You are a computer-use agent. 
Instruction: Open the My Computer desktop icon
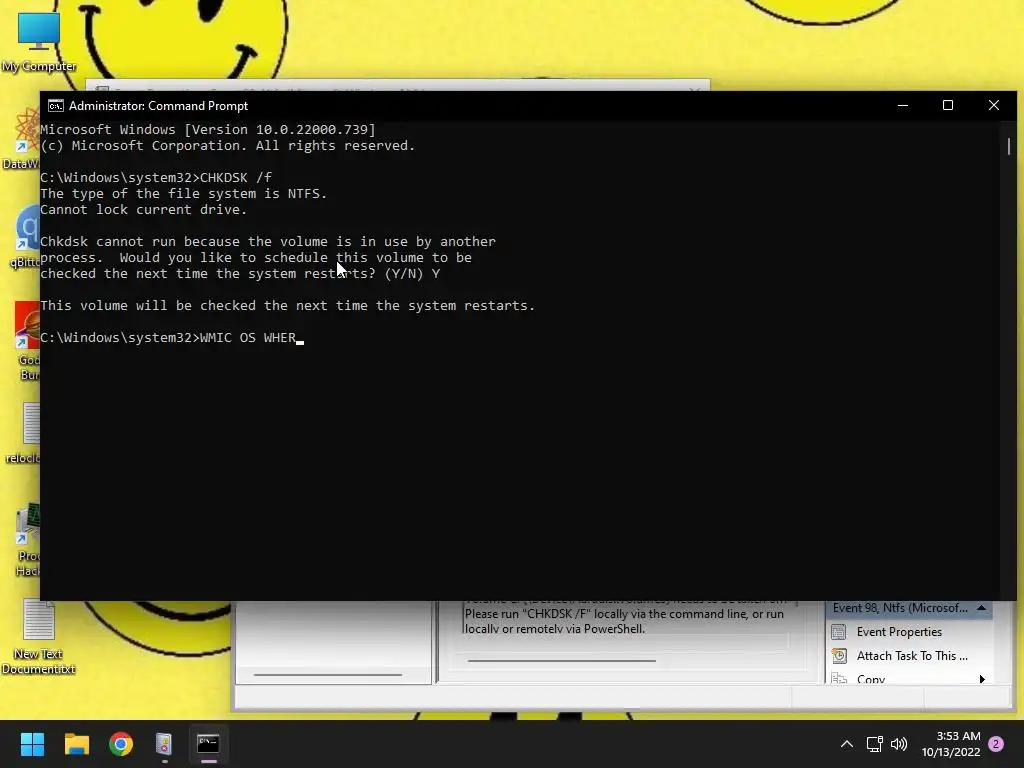39,40
